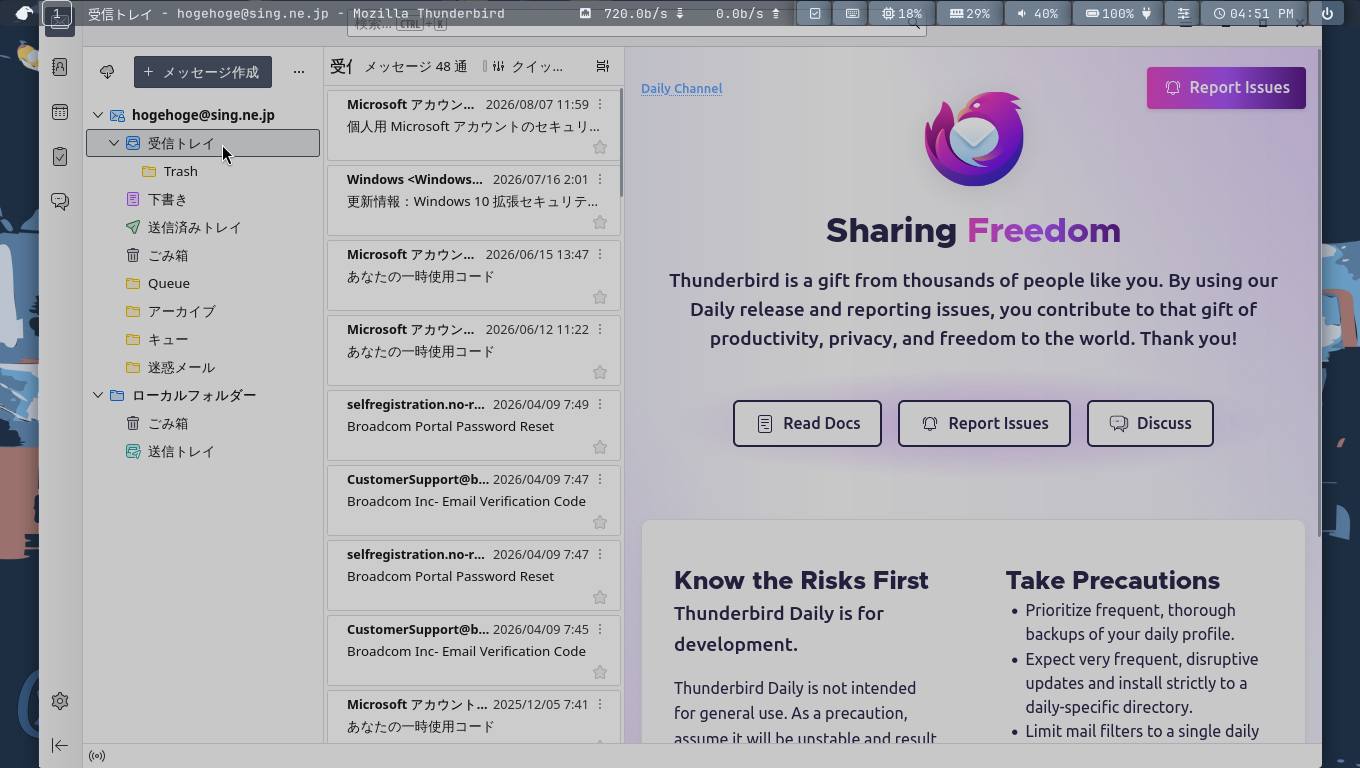
Task: Star the Windows 10 update message
Action: [x=600, y=222]
